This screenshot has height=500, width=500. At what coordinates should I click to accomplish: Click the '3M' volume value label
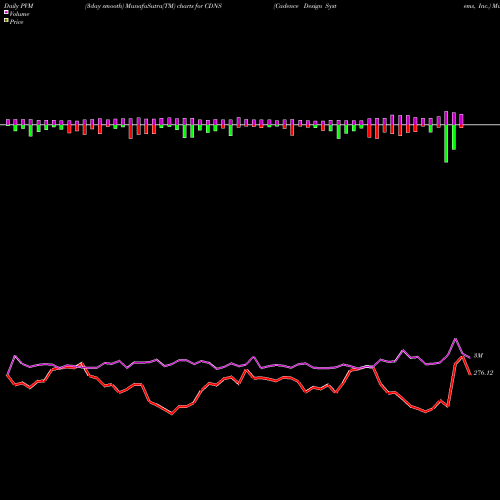(x=478, y=356)
